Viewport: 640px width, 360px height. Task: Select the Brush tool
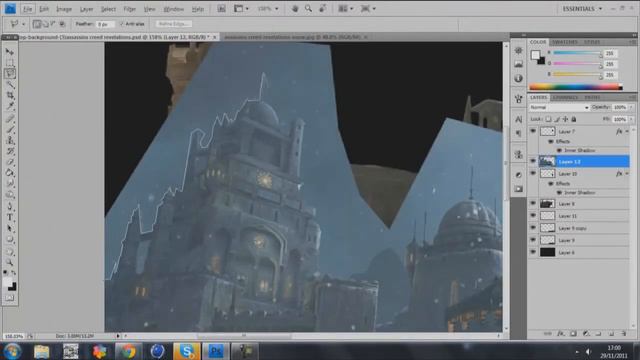10,129
